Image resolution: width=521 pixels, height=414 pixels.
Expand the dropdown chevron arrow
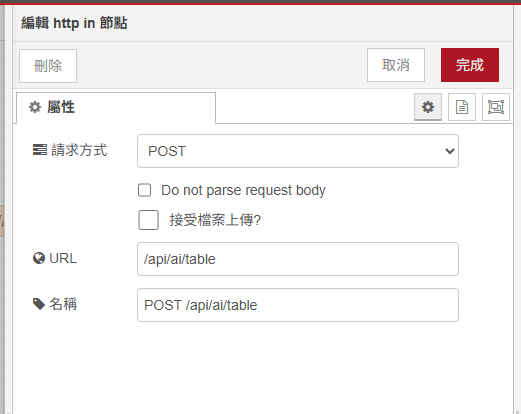(450, 151)
